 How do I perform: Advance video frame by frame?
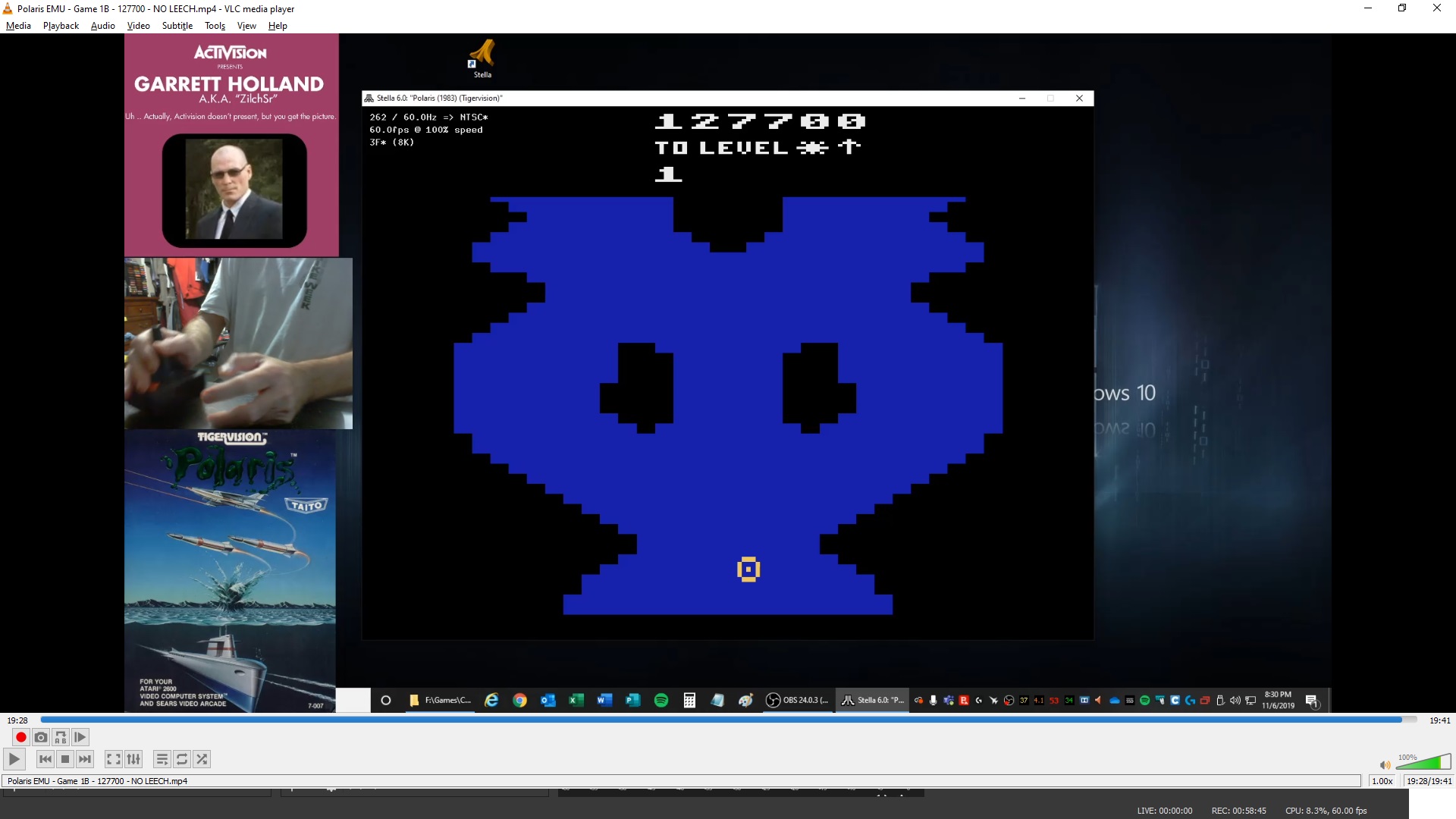80,737
